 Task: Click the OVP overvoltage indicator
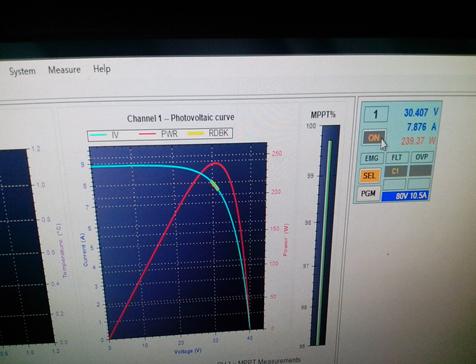pos(422,156)
